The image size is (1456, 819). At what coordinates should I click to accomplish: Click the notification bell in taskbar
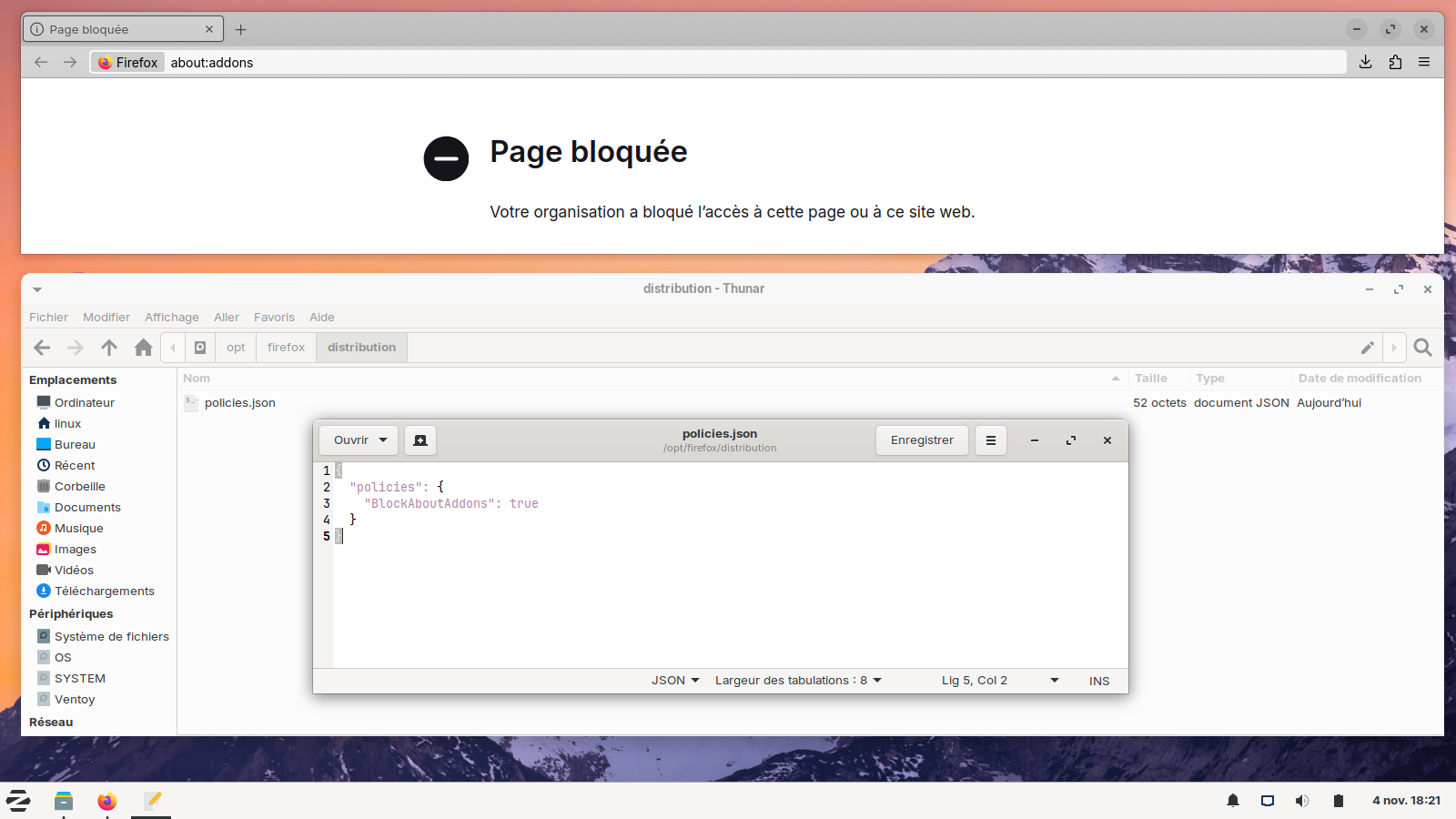[x=1233, y=801]
